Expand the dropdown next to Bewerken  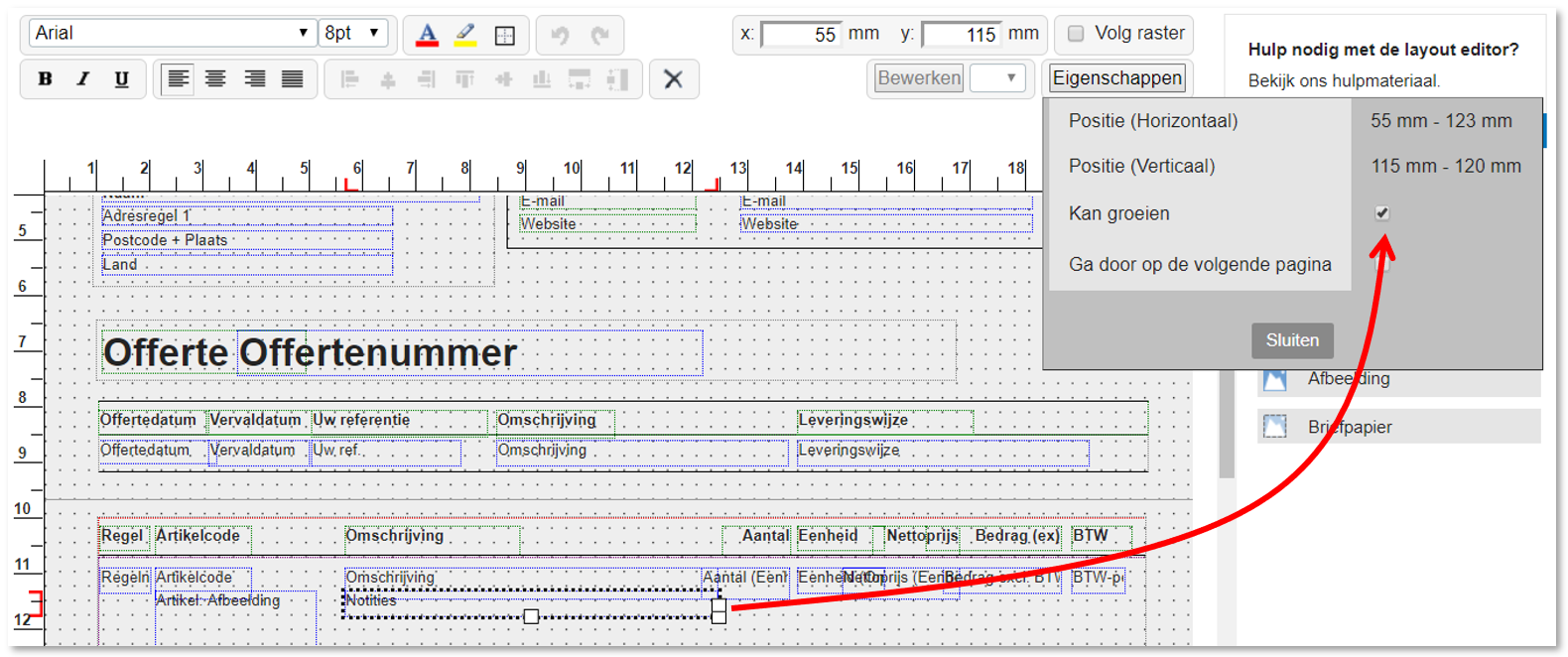(997, 77)
